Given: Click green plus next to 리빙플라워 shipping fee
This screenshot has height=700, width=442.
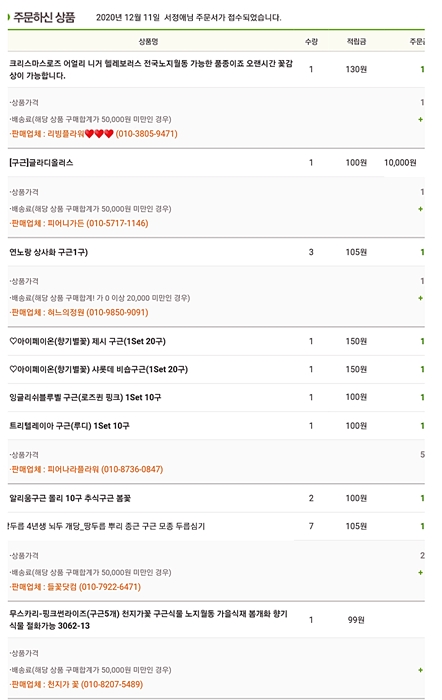Looking at the screenshot, I should pos(420,119).
